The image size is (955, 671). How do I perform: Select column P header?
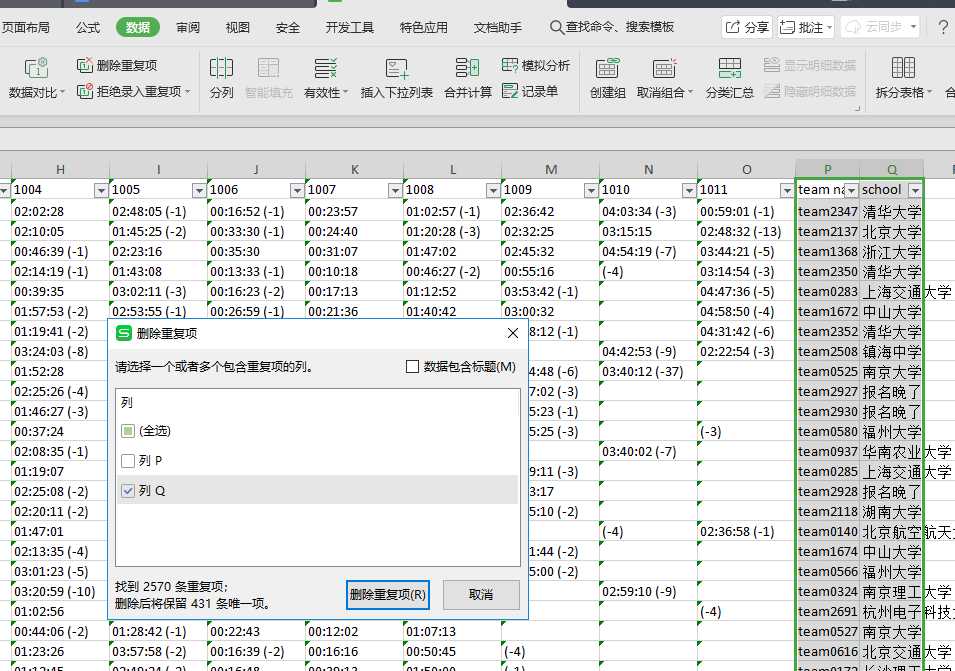[827, 170]
